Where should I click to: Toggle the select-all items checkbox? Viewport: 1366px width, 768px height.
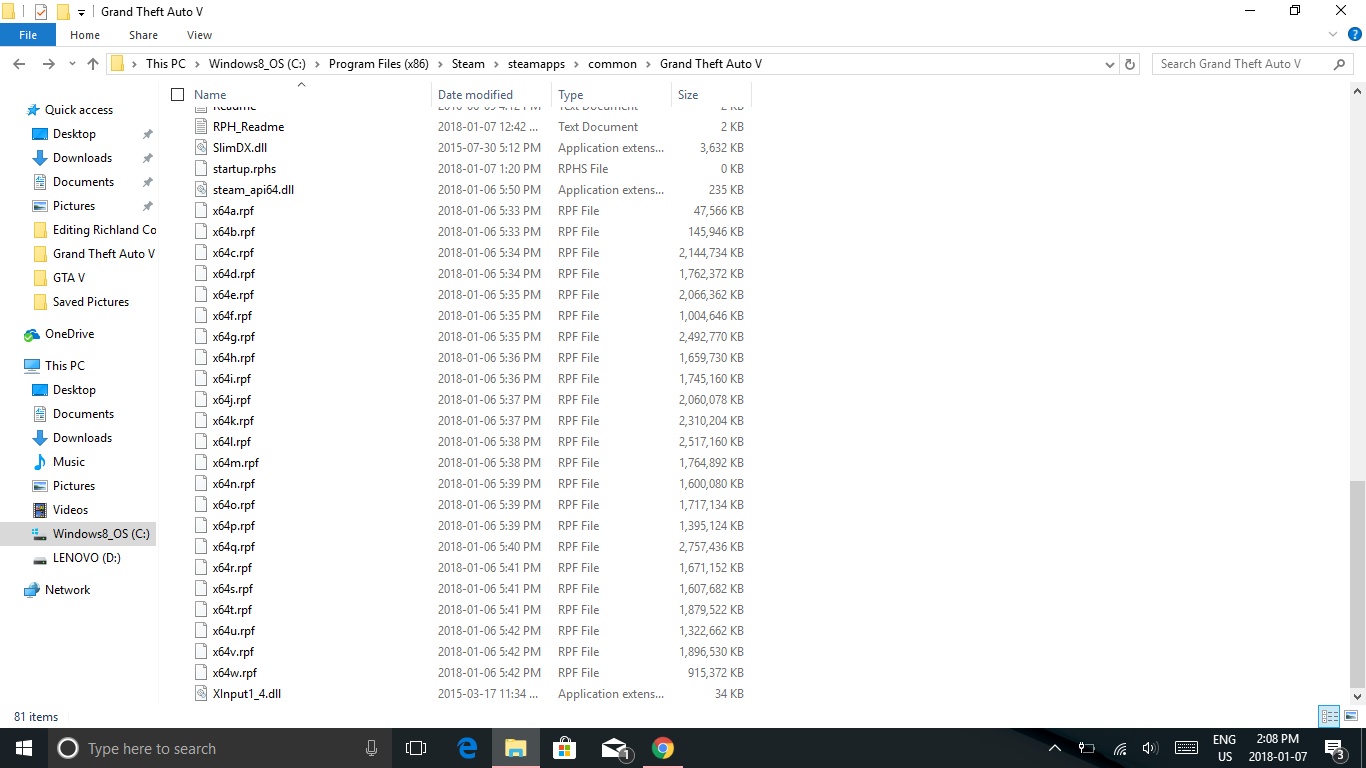[178, 95]
